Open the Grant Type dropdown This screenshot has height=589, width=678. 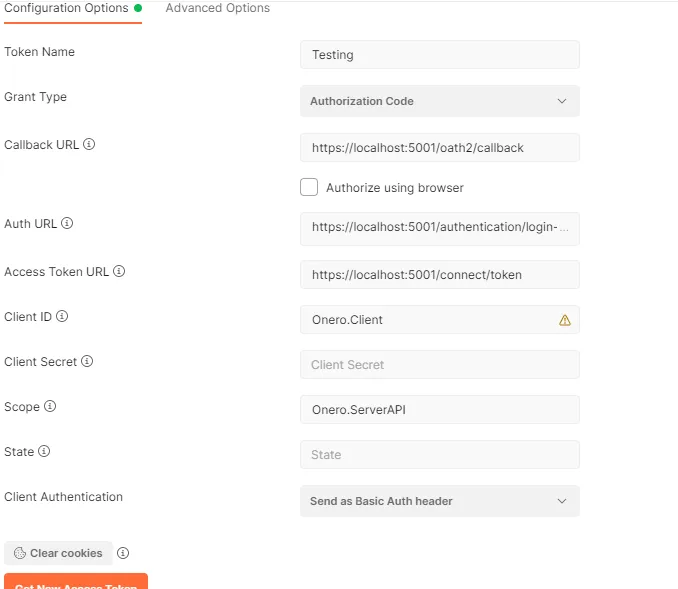[439, 101]
